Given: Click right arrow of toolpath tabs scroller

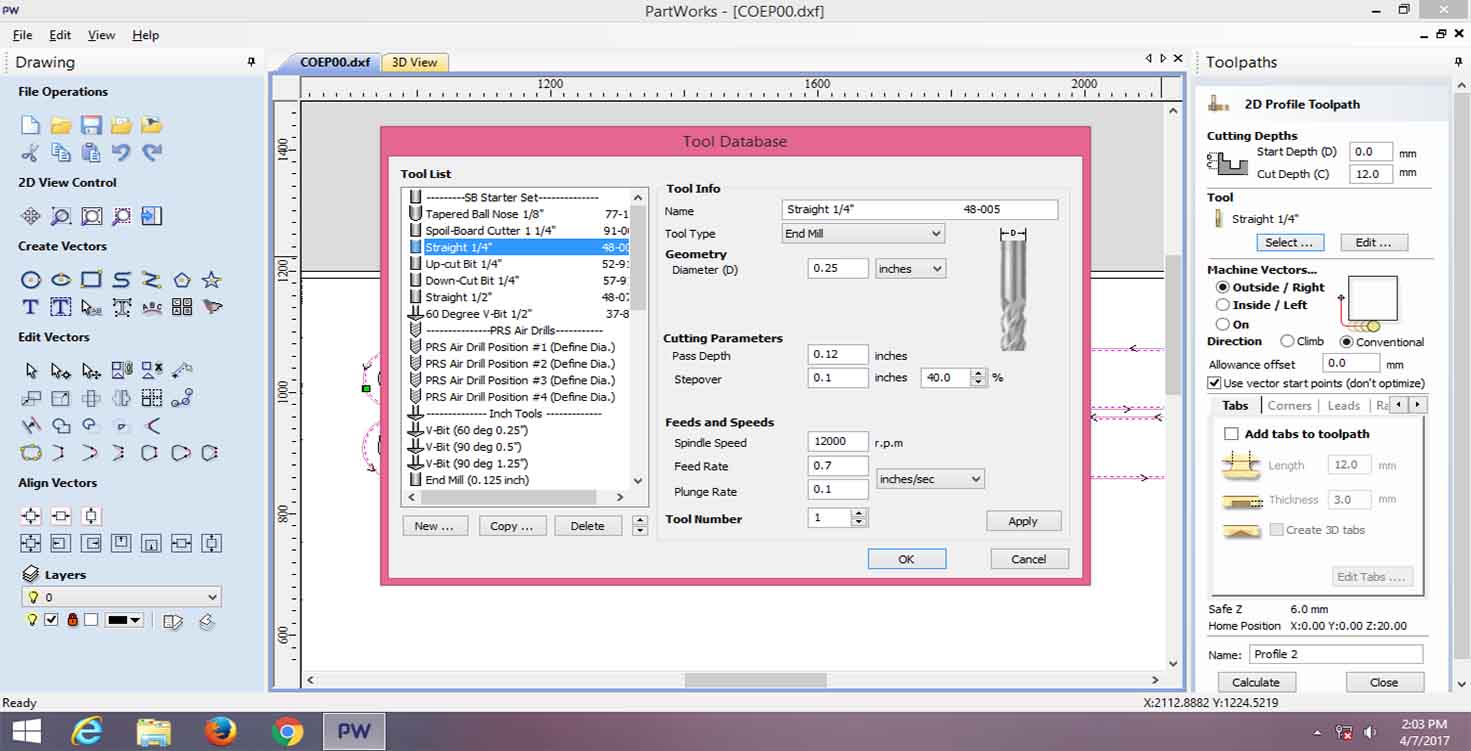Looking at the screenshot, I should point(1417,405).
